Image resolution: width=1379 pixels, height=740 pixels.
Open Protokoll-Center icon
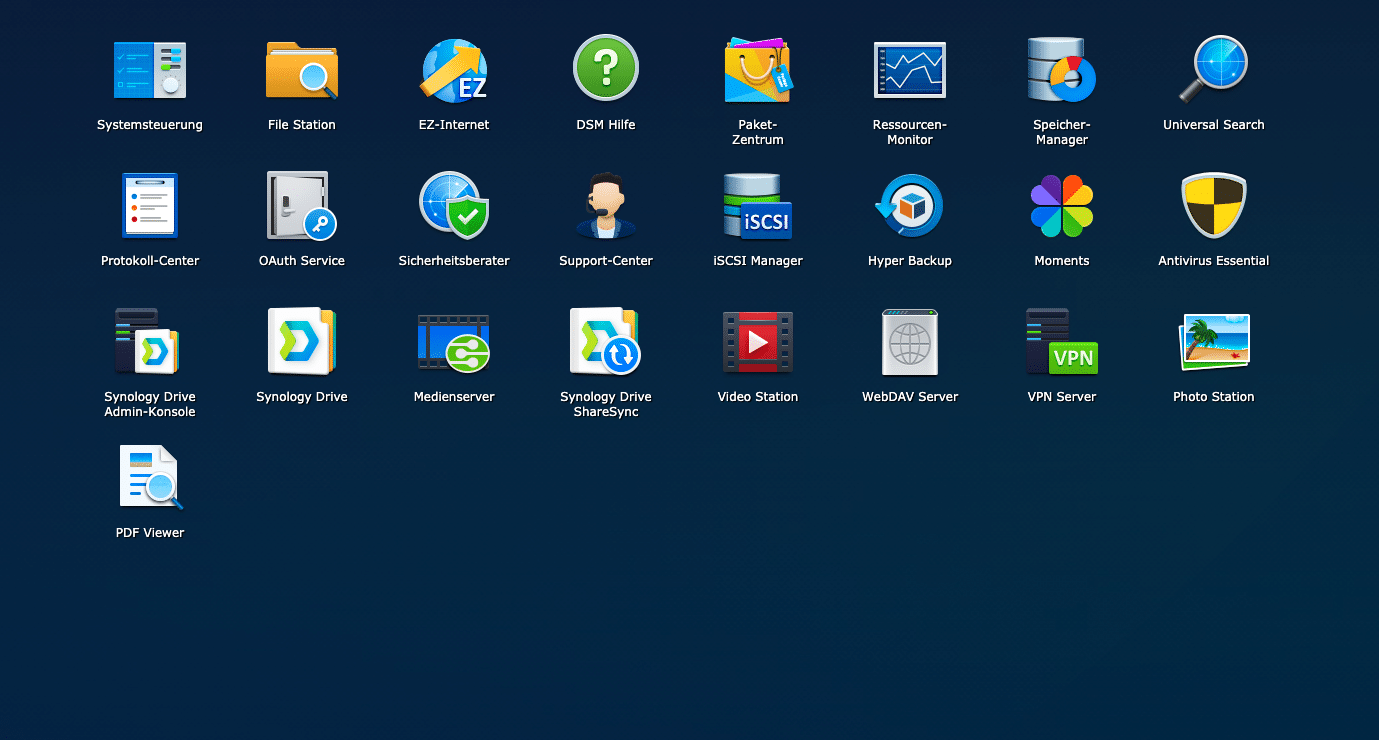tap(150, 206)
